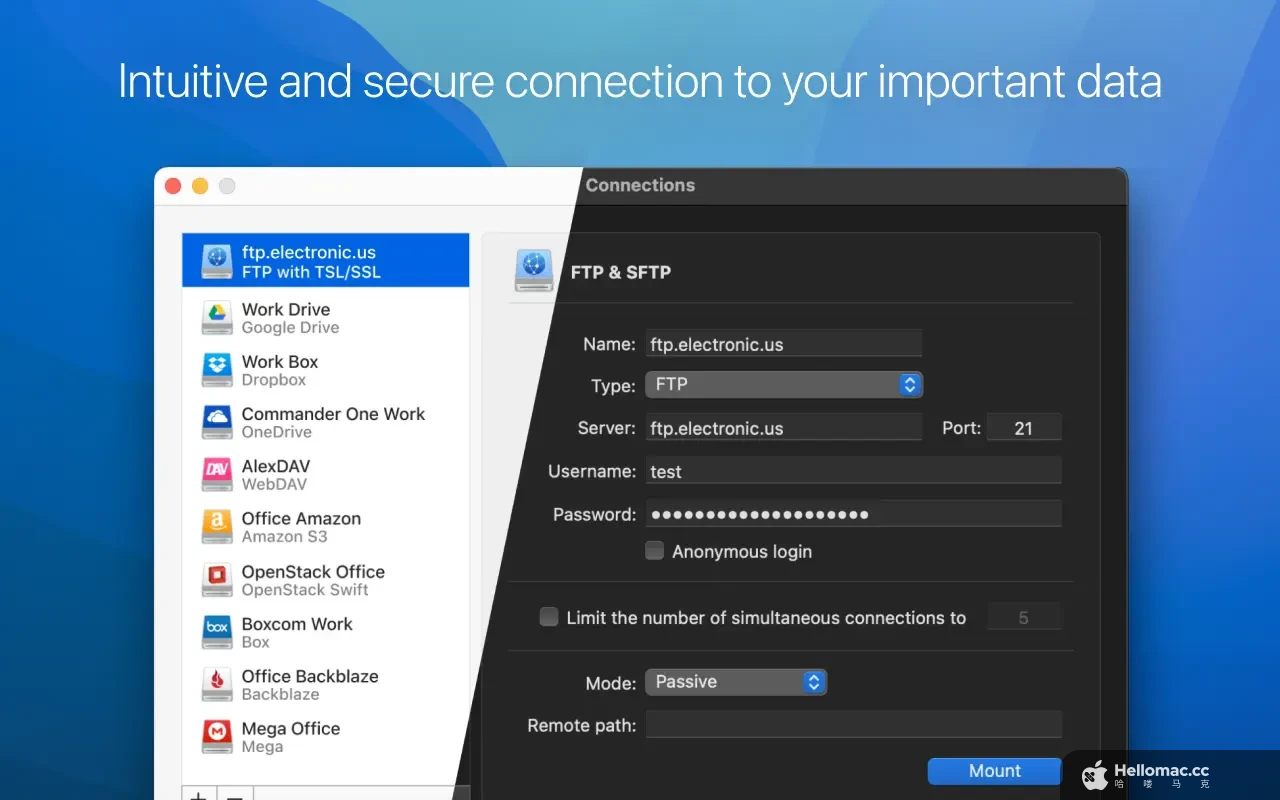Image resolution: width=1280 pixels, height=800 pixels.
Task: Click the Amazon S3 icon for Office Amazon
Action: pyautogui.click(x=217, y=527)
